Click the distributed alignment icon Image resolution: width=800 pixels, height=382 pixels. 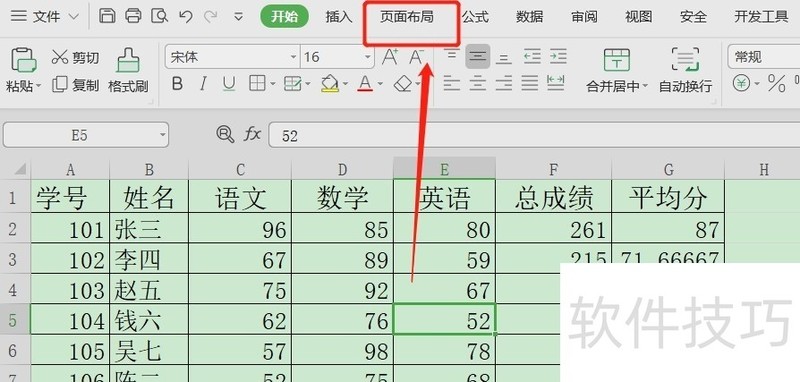(556, 83)
